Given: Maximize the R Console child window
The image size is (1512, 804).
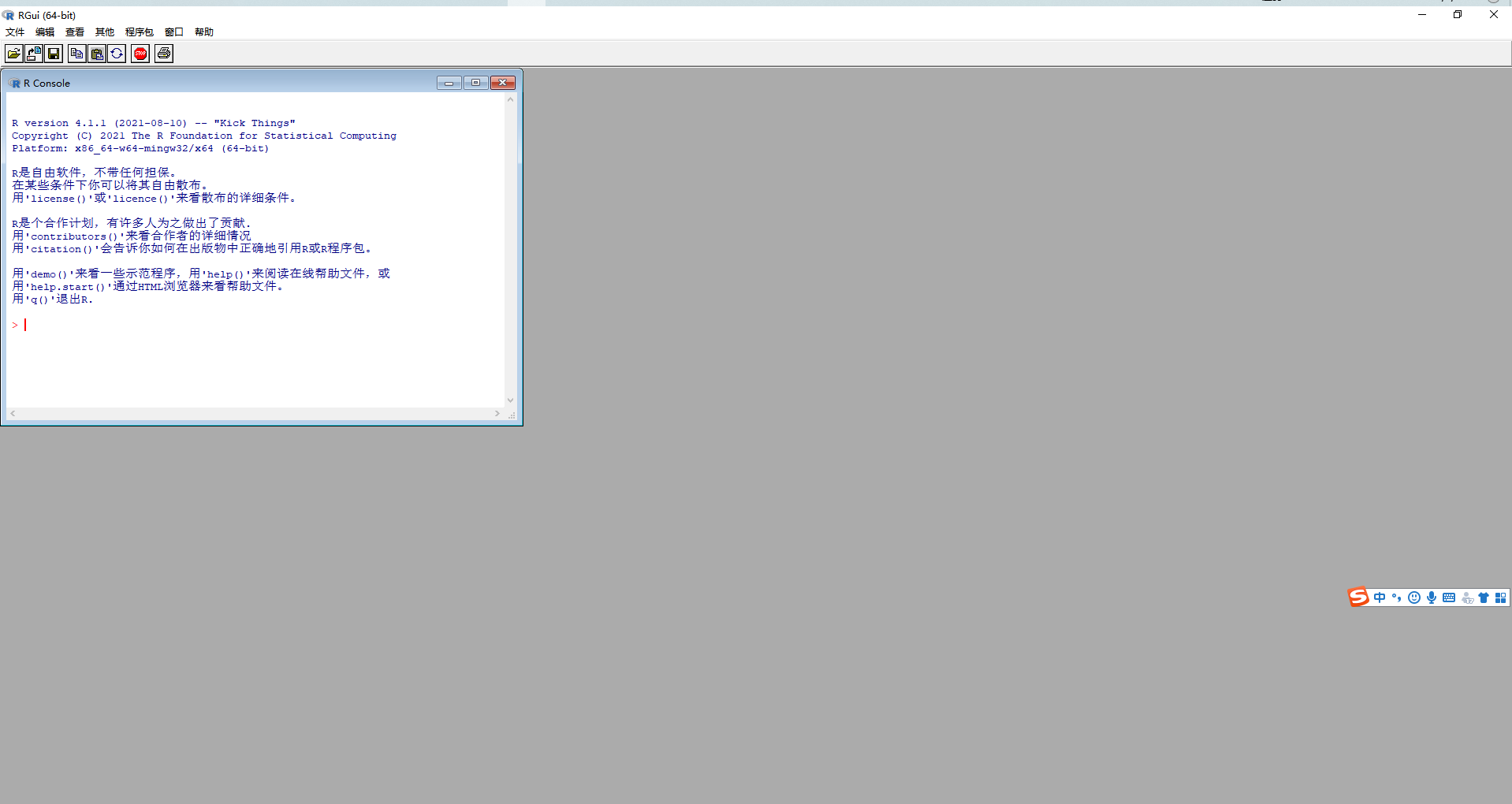Looking at the screenshot, I should tap(476, 83).
